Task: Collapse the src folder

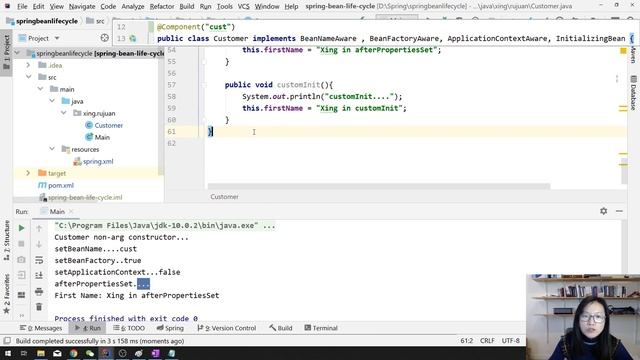Action: tap(29, 77)
